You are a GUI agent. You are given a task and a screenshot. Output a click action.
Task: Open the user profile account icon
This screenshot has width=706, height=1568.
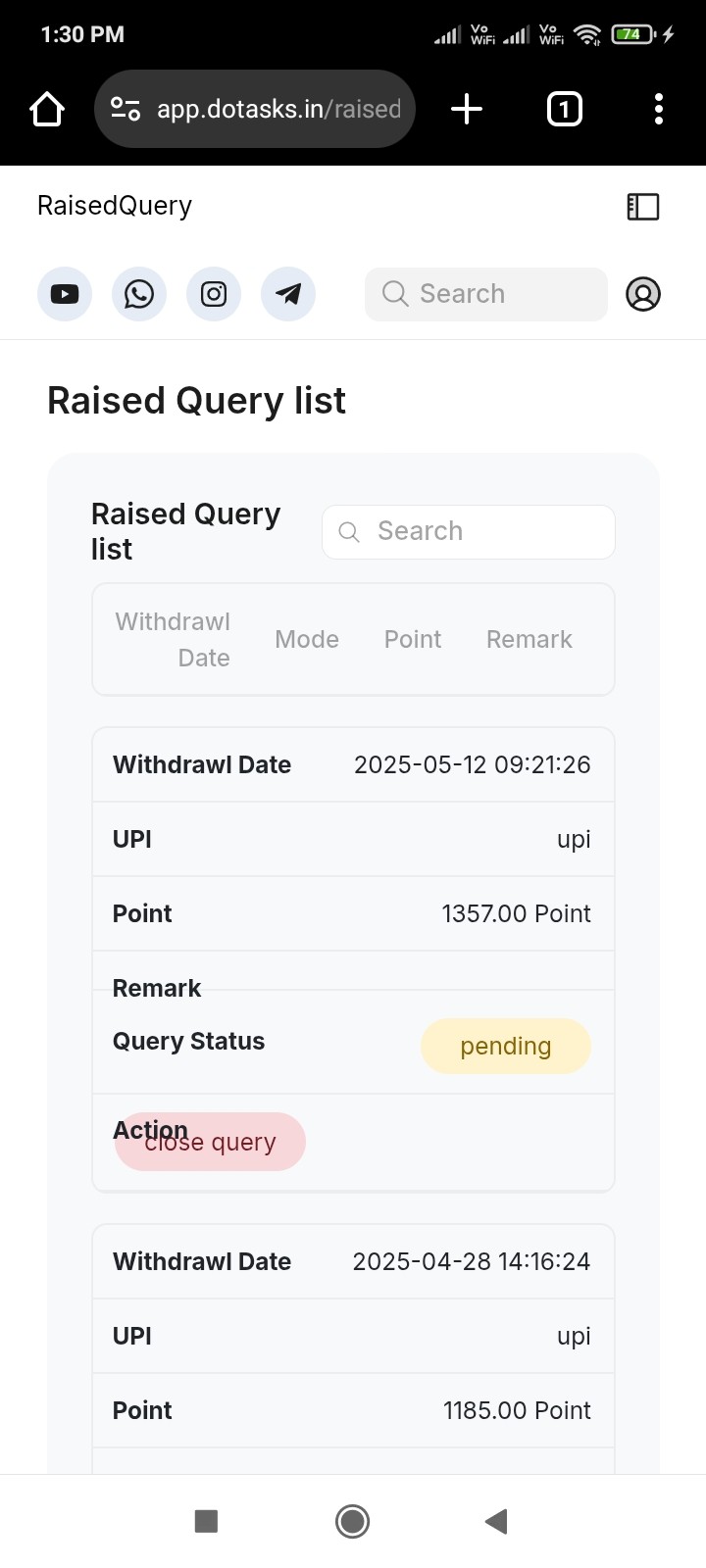643,294
